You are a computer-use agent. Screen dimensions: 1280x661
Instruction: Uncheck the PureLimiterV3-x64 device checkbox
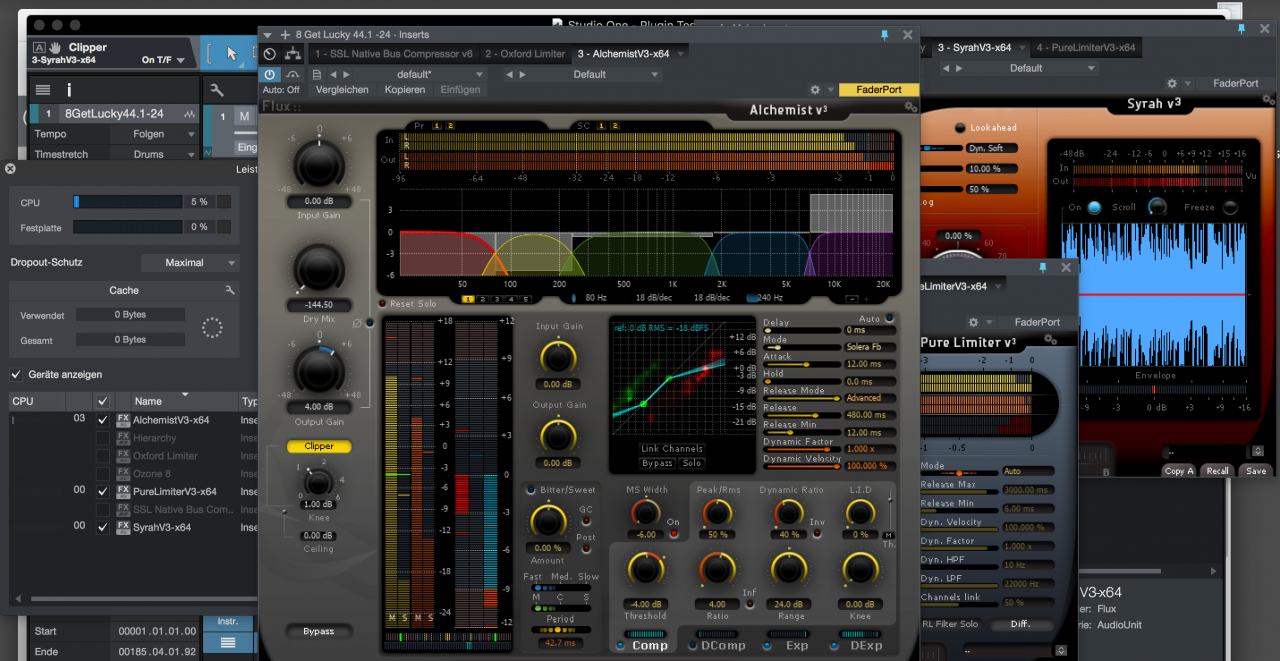(102, 492)
